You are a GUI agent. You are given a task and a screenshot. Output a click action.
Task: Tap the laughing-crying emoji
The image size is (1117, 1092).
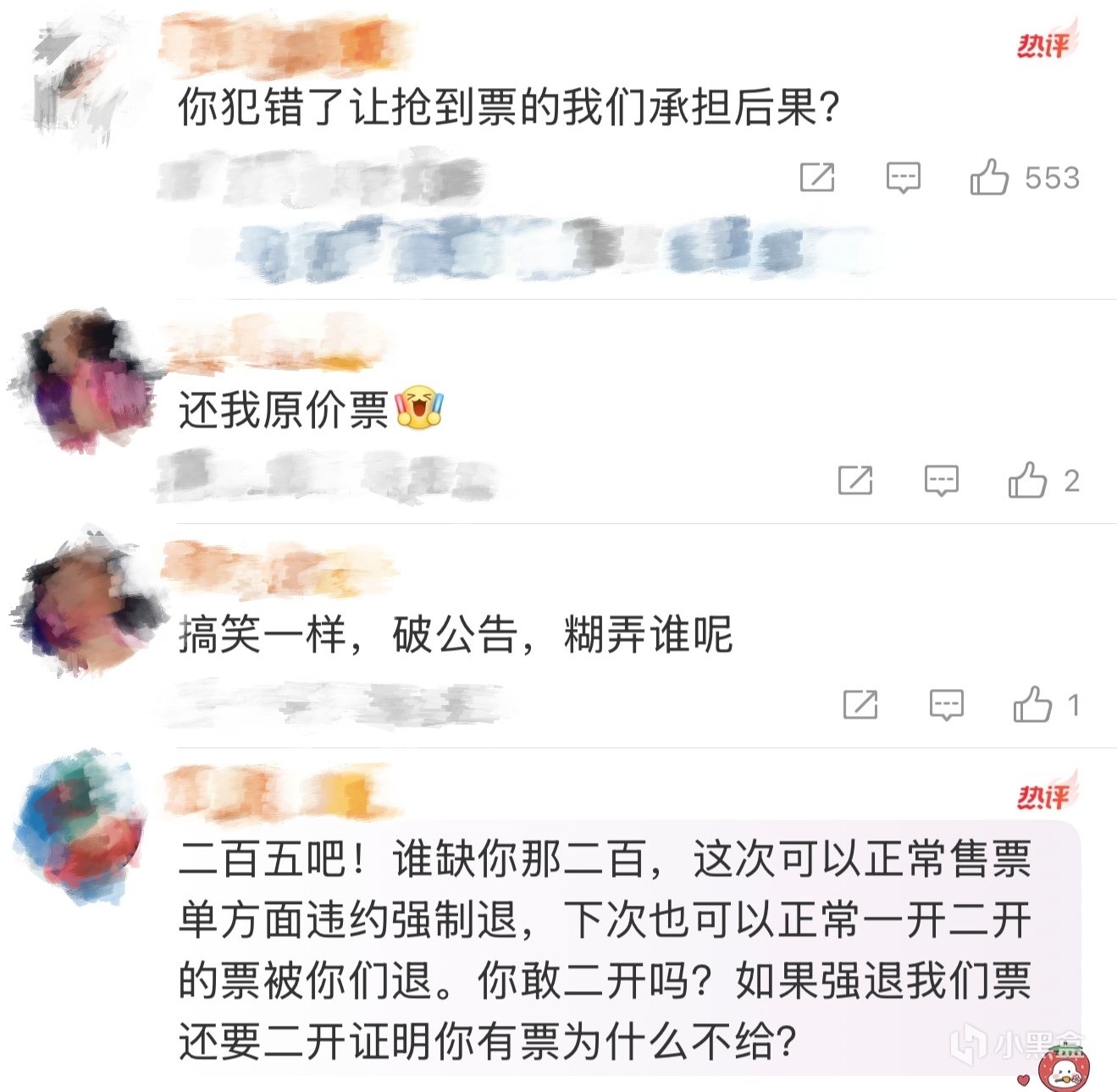419,407
